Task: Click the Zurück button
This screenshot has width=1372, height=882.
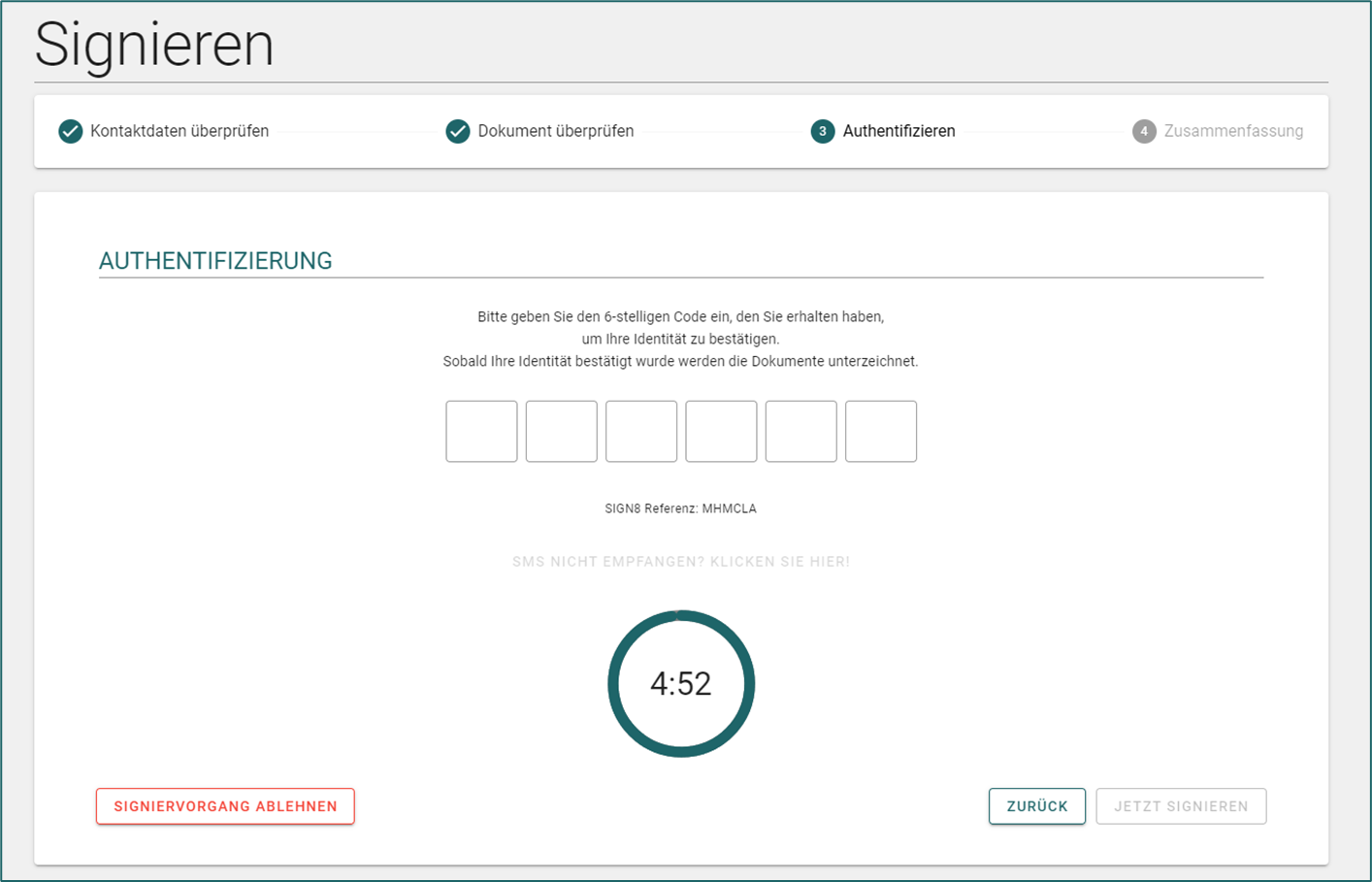Action: pyautogui.click(x=1037, y=806)
